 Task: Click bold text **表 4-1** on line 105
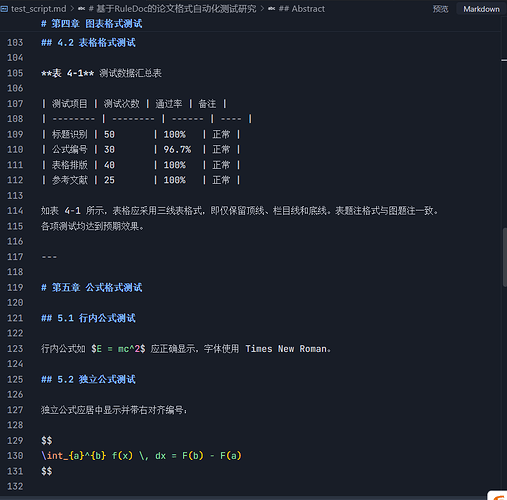68,73
